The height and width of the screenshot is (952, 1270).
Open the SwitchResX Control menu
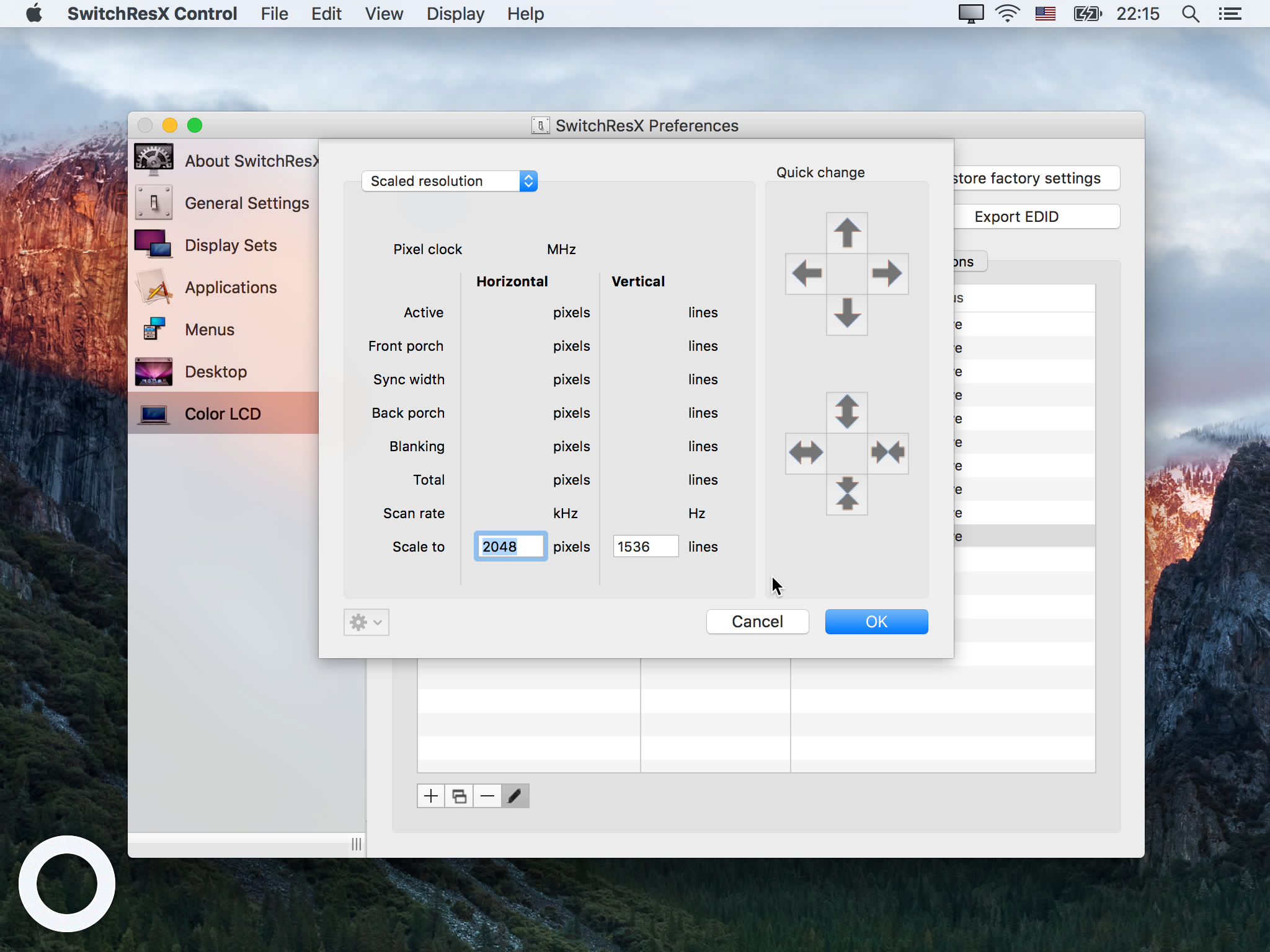pyautogui.click(x=152, y=14)
